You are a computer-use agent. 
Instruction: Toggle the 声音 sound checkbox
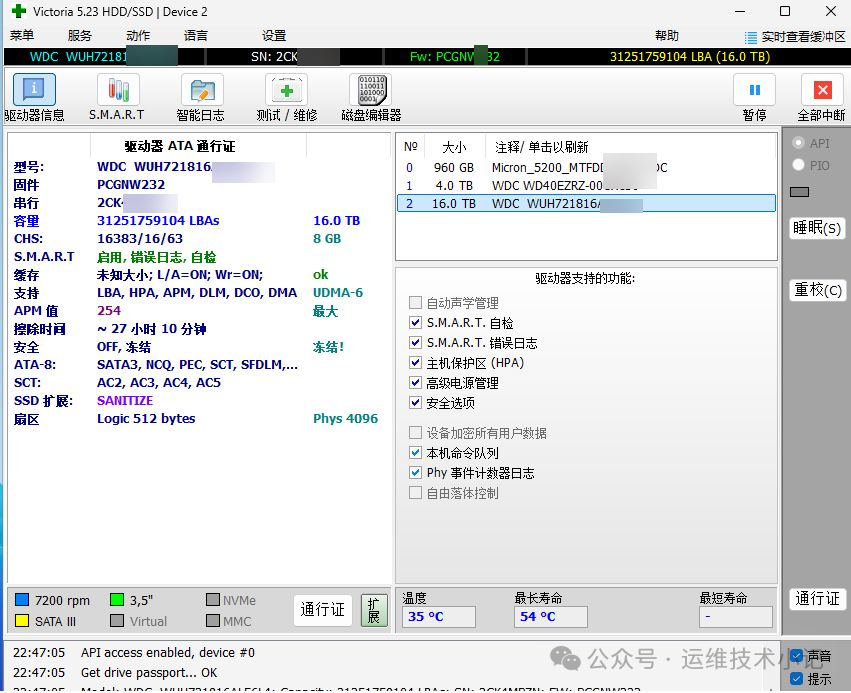(x=797, y=656)
